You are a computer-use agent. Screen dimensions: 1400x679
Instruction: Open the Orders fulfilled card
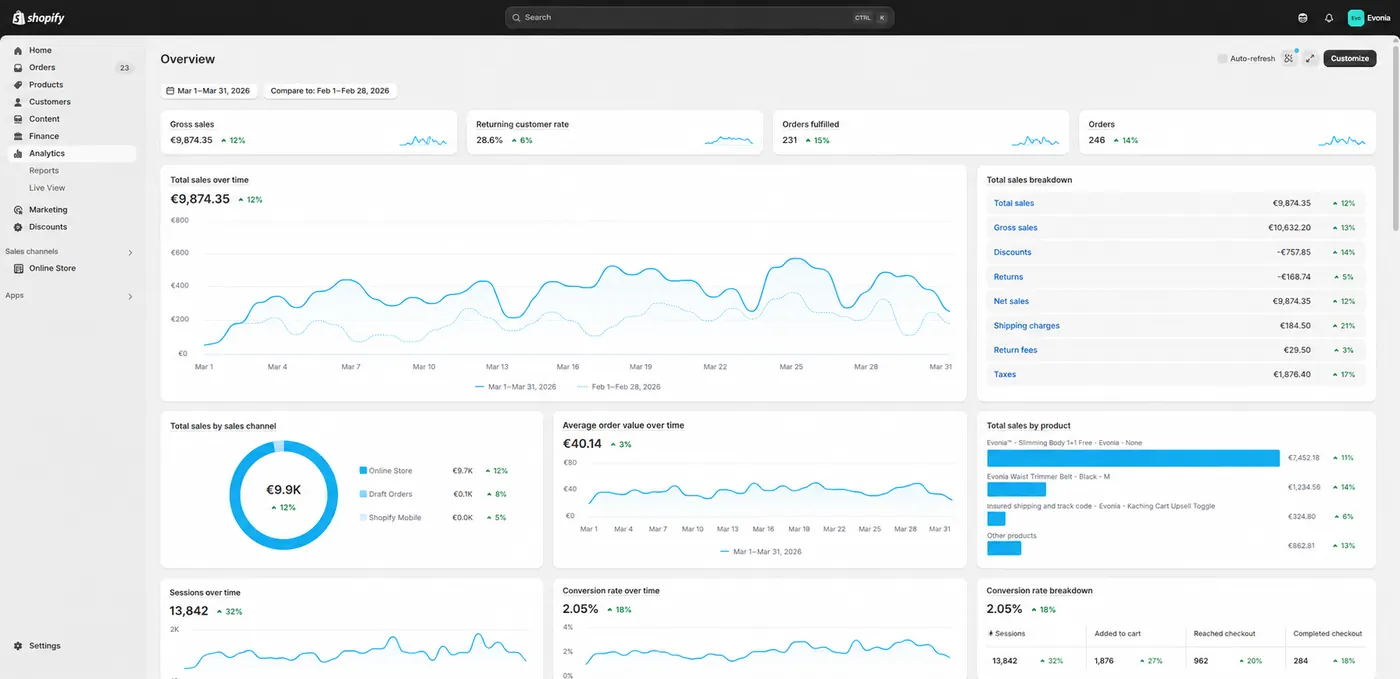coord(921,132)
